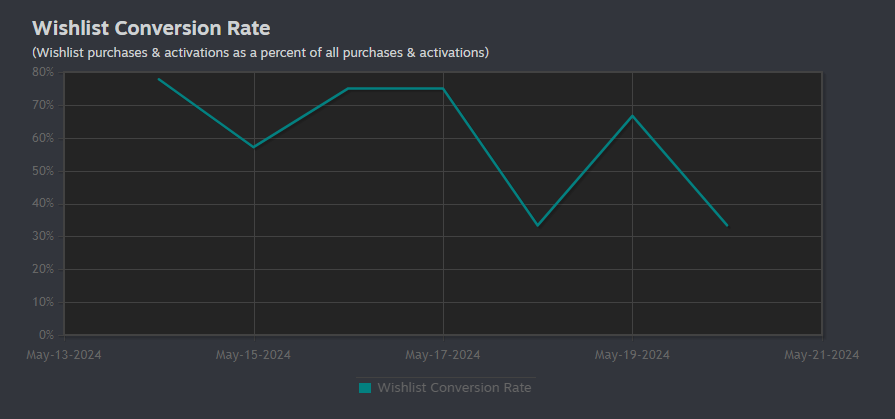The image size is (895, 419).
Task: Click the May-13-2024 x-axis label
Action: tap(64, 355)
